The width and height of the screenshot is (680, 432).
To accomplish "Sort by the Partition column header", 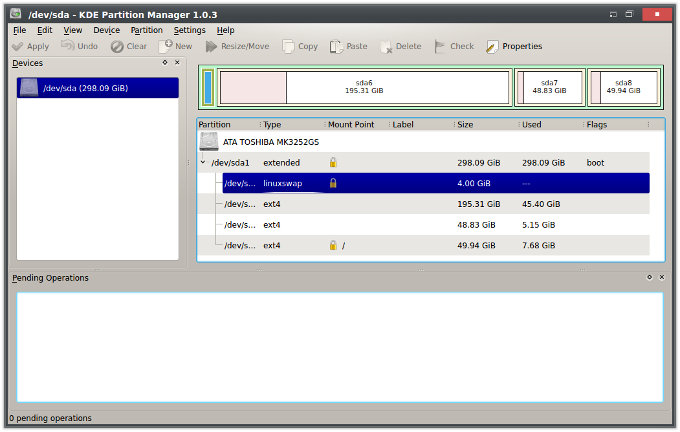I will tap(229, 124).
